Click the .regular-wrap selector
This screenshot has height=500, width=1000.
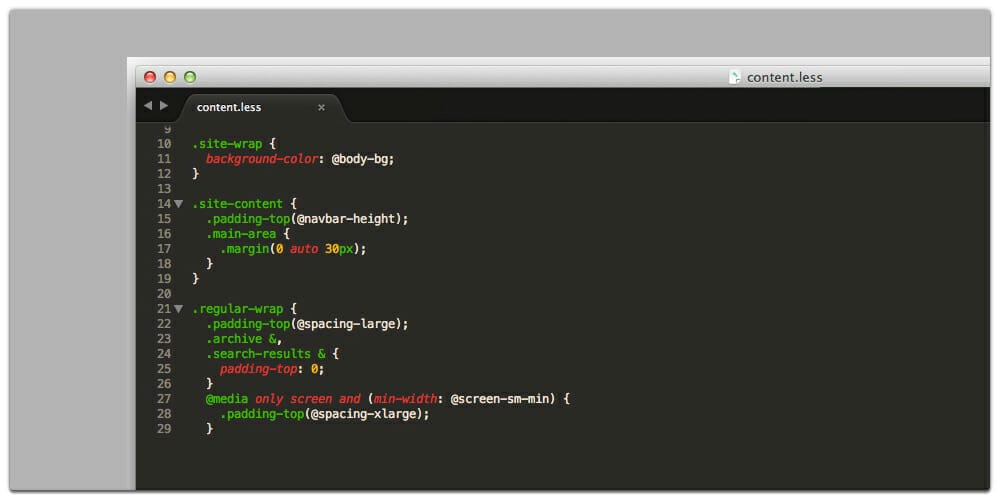[237, 309]
